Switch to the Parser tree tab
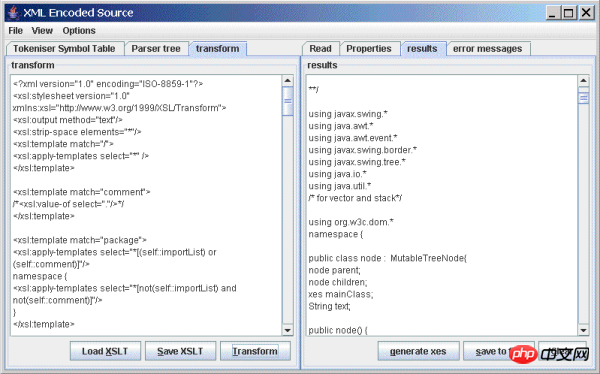Image resolution: width=600 pixels, height=374 pixels. pyautogui.click(x=156, y=49)
